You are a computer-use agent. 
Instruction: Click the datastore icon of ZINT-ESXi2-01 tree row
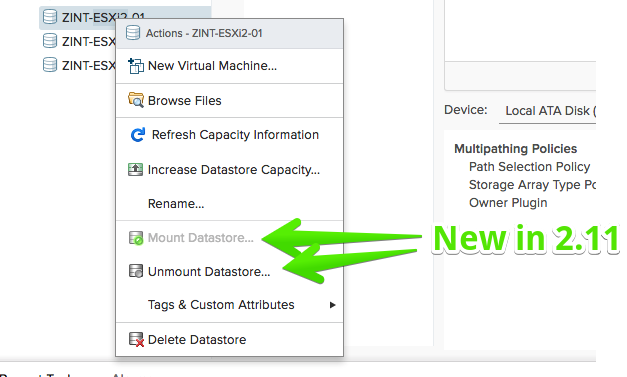[50, 17]
